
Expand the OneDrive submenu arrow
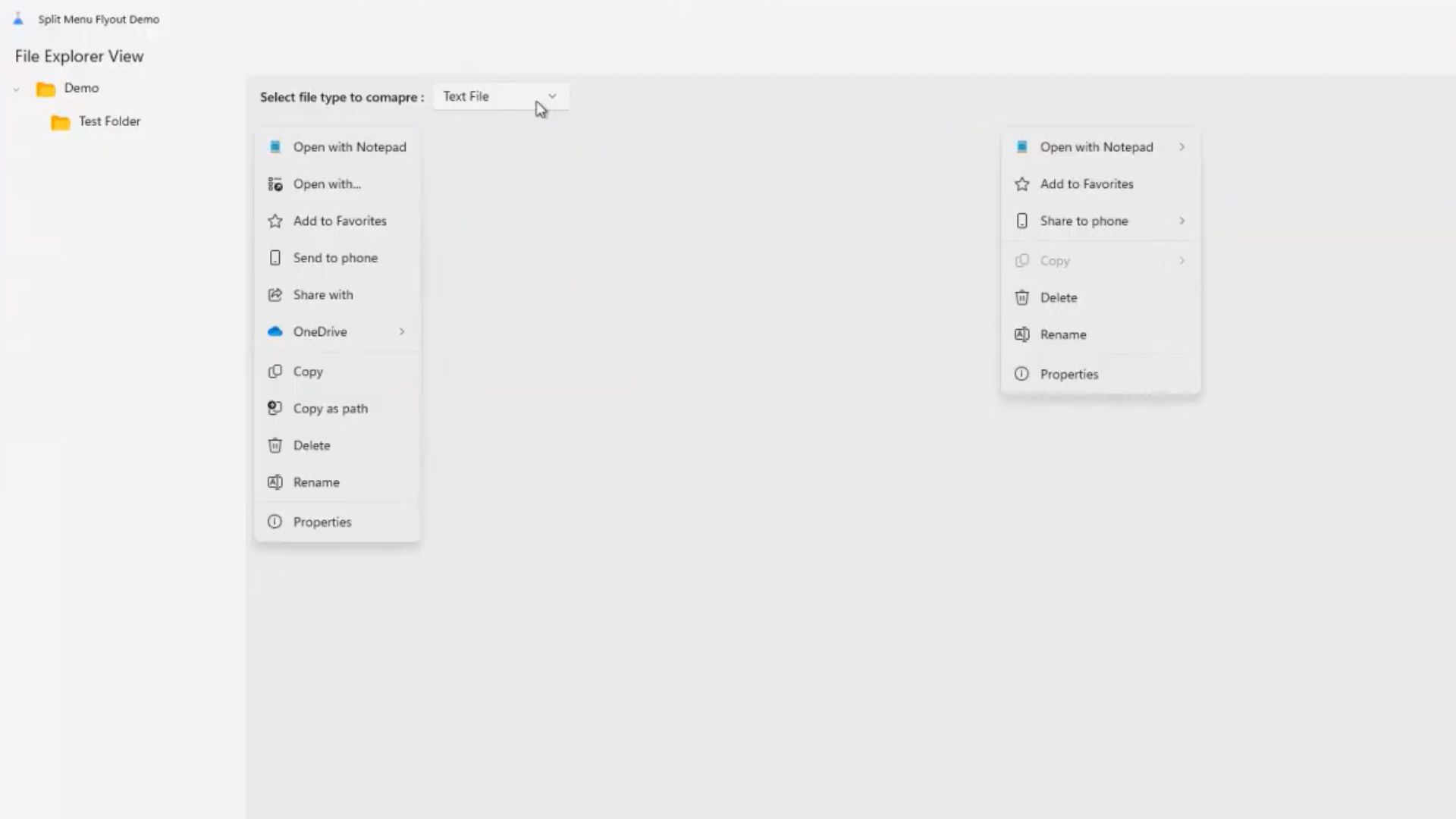402,331
